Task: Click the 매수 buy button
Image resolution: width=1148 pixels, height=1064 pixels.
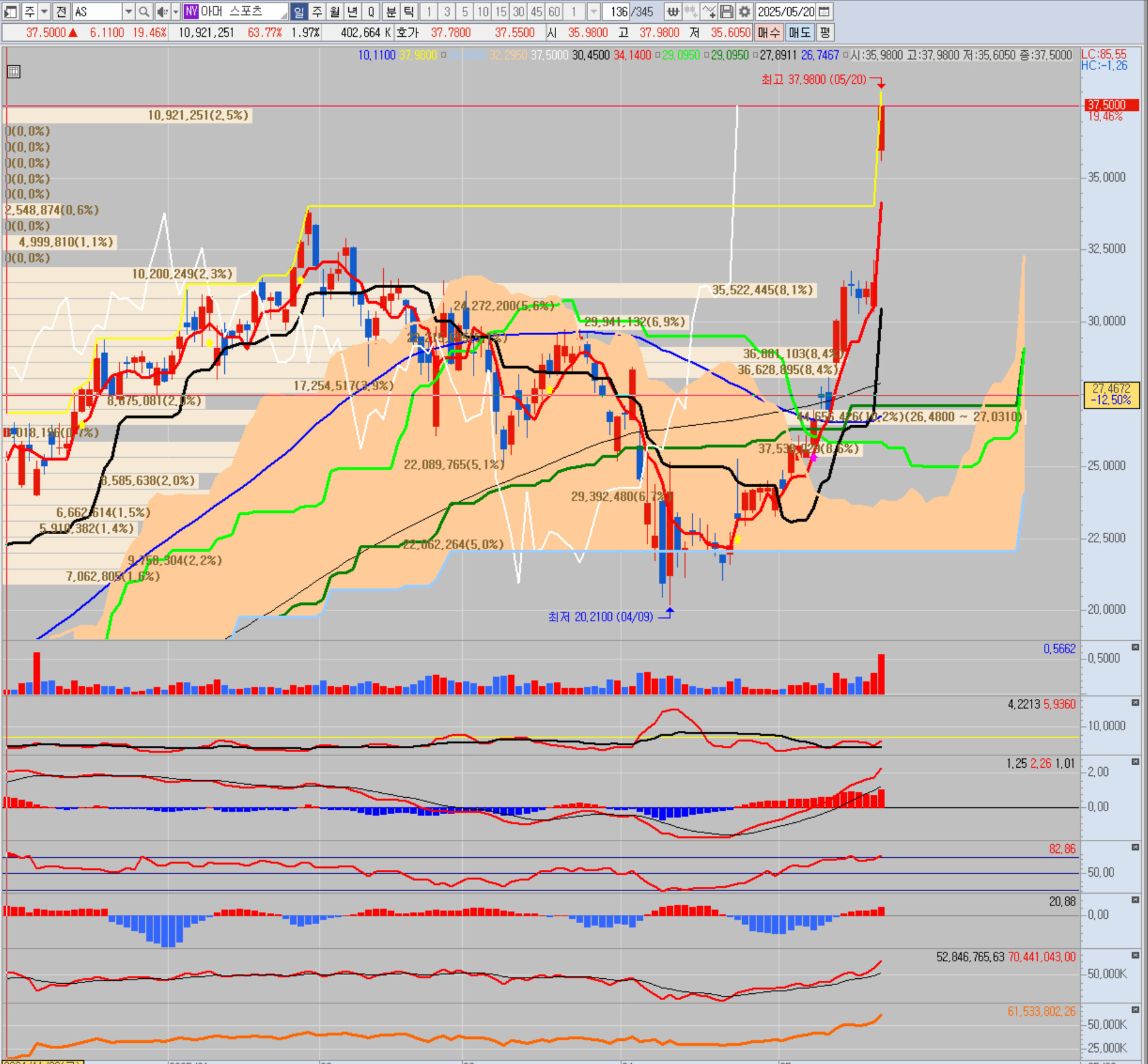Action: pos(768,33)
